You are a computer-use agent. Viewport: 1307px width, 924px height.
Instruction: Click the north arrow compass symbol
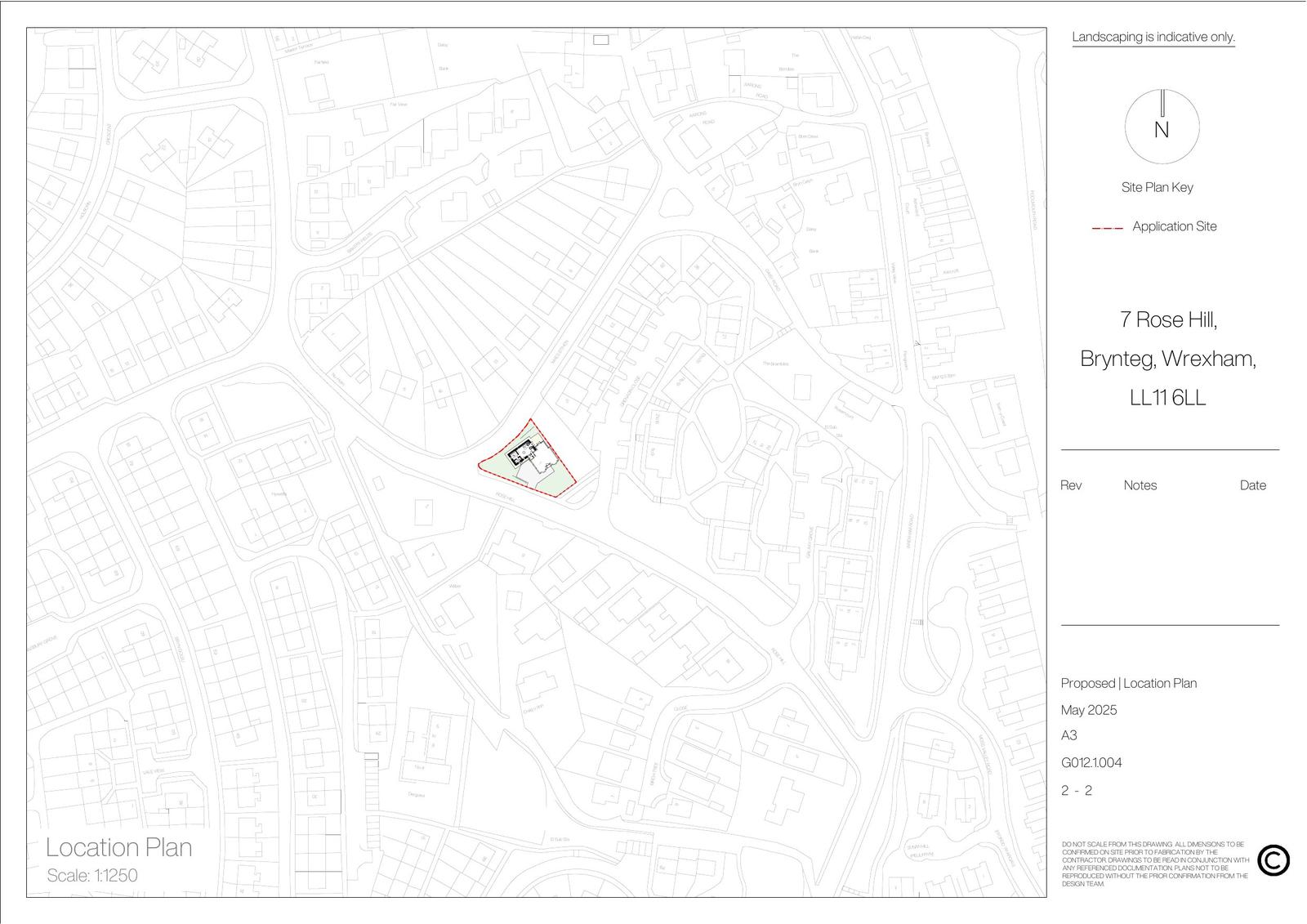(x=1161, y=127)
